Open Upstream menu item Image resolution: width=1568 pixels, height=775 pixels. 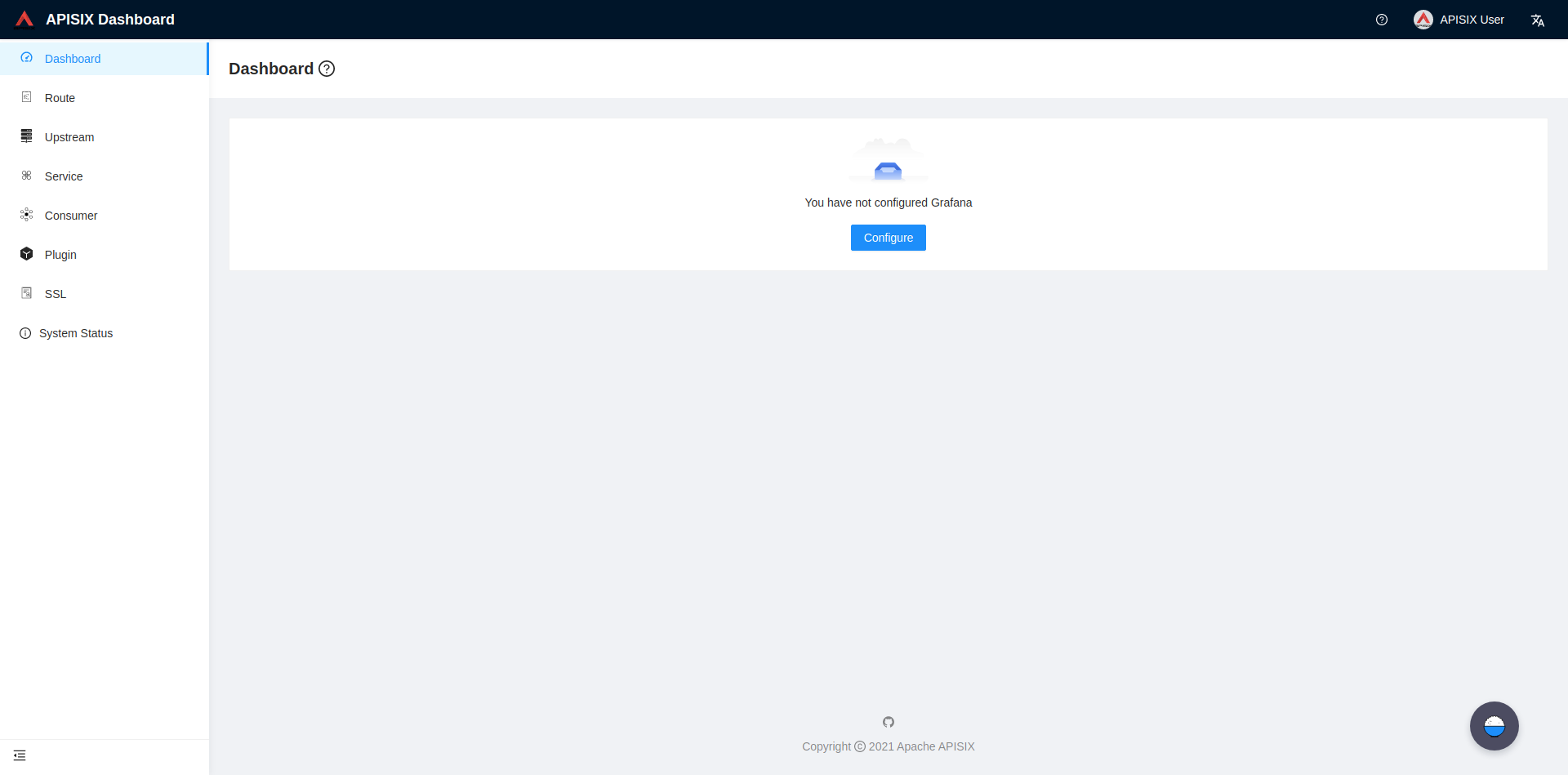click(x=105, y=137)
